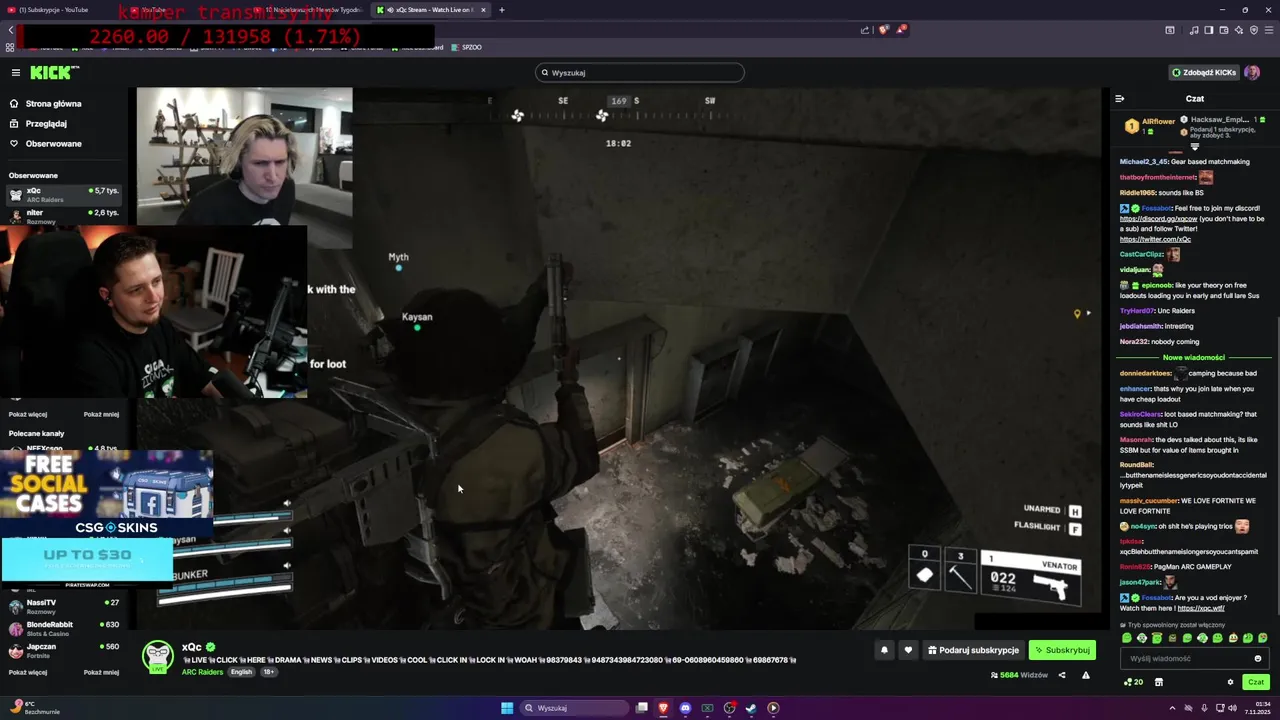The width and height of the screenshot is (1280, 720).
Task: Follow channel with the heart button
Action: (908, 650)
